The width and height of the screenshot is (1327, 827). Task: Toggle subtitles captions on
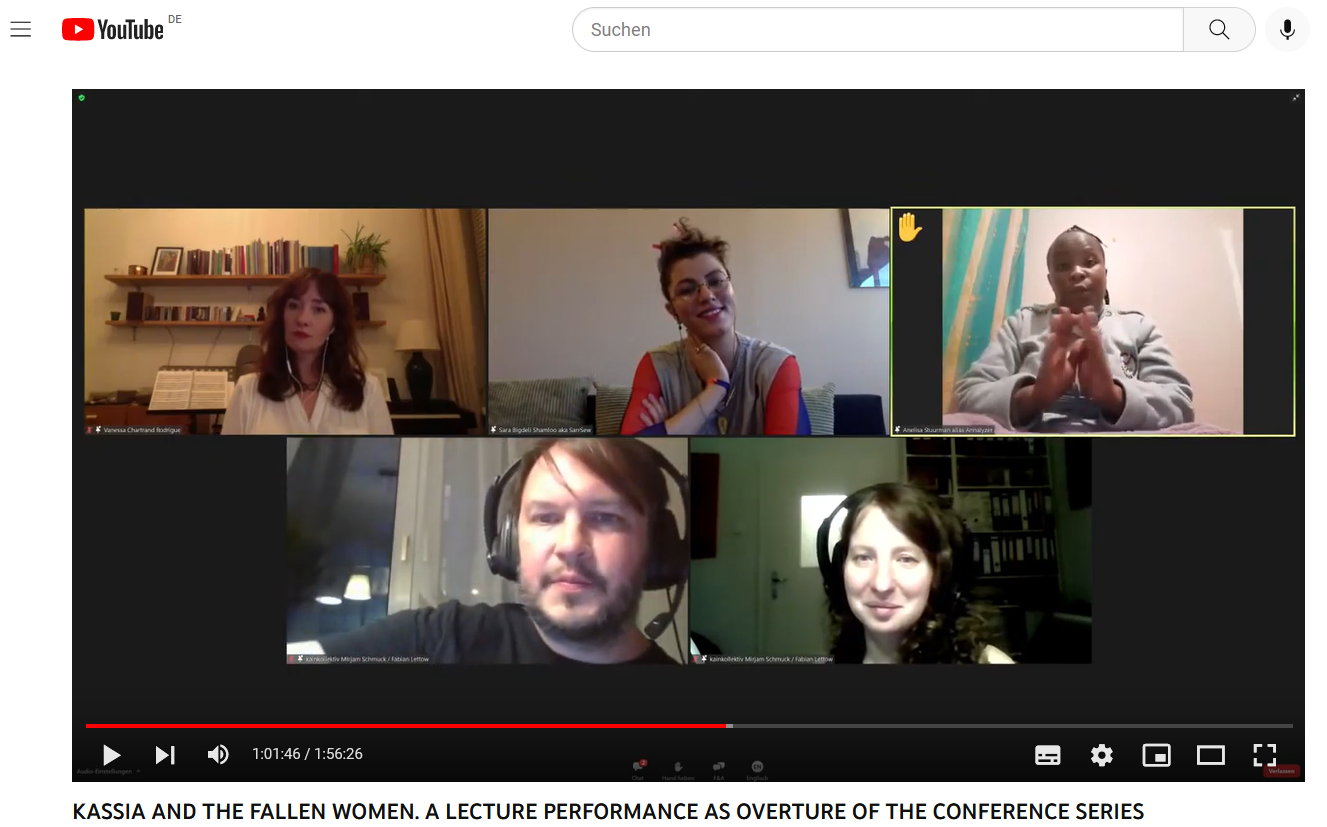[x=1048, y=755]
